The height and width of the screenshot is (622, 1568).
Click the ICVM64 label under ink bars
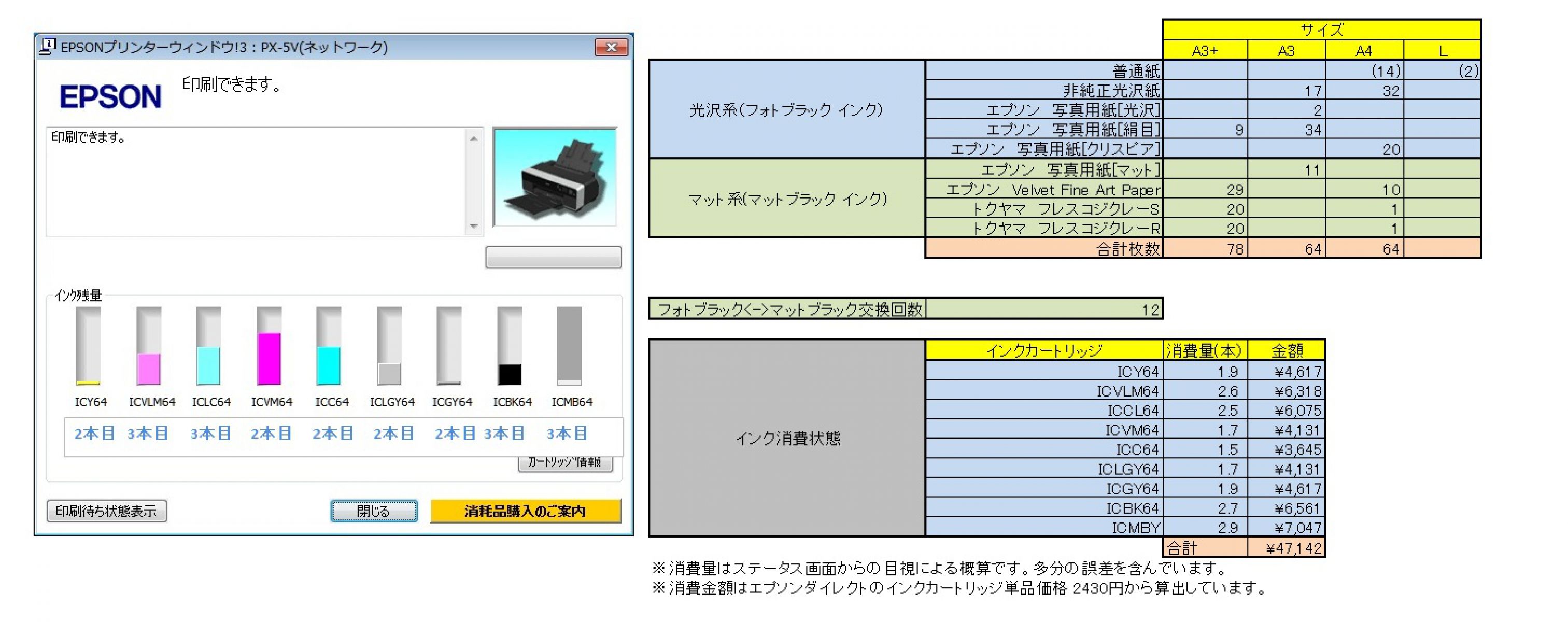[x=272, y=402]
